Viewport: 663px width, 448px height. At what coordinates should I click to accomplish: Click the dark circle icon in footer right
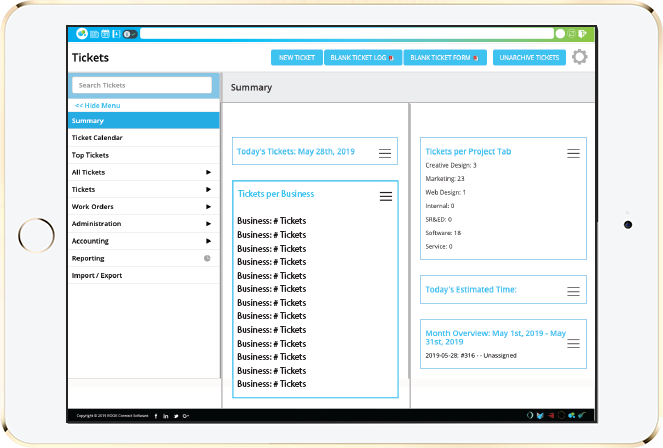click(561, 415)
